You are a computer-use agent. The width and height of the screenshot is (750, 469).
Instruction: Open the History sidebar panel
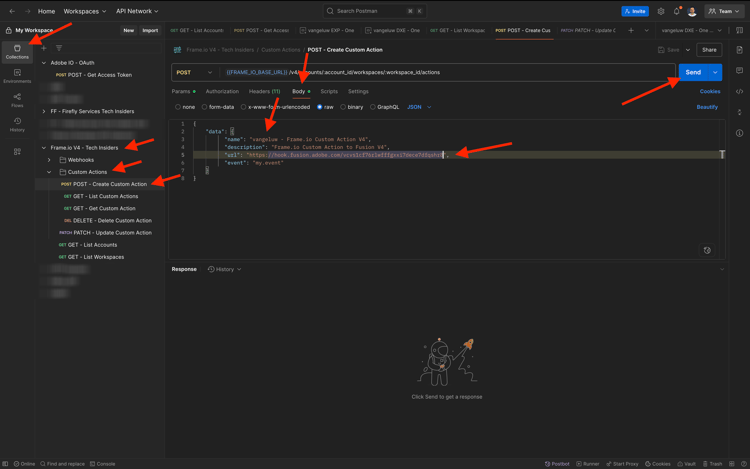coord(17,125)
